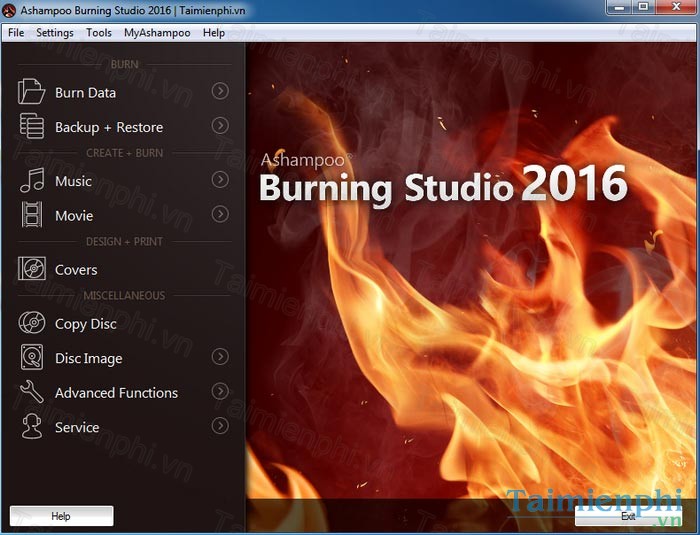Click the Disc Image drive icon

32,358
